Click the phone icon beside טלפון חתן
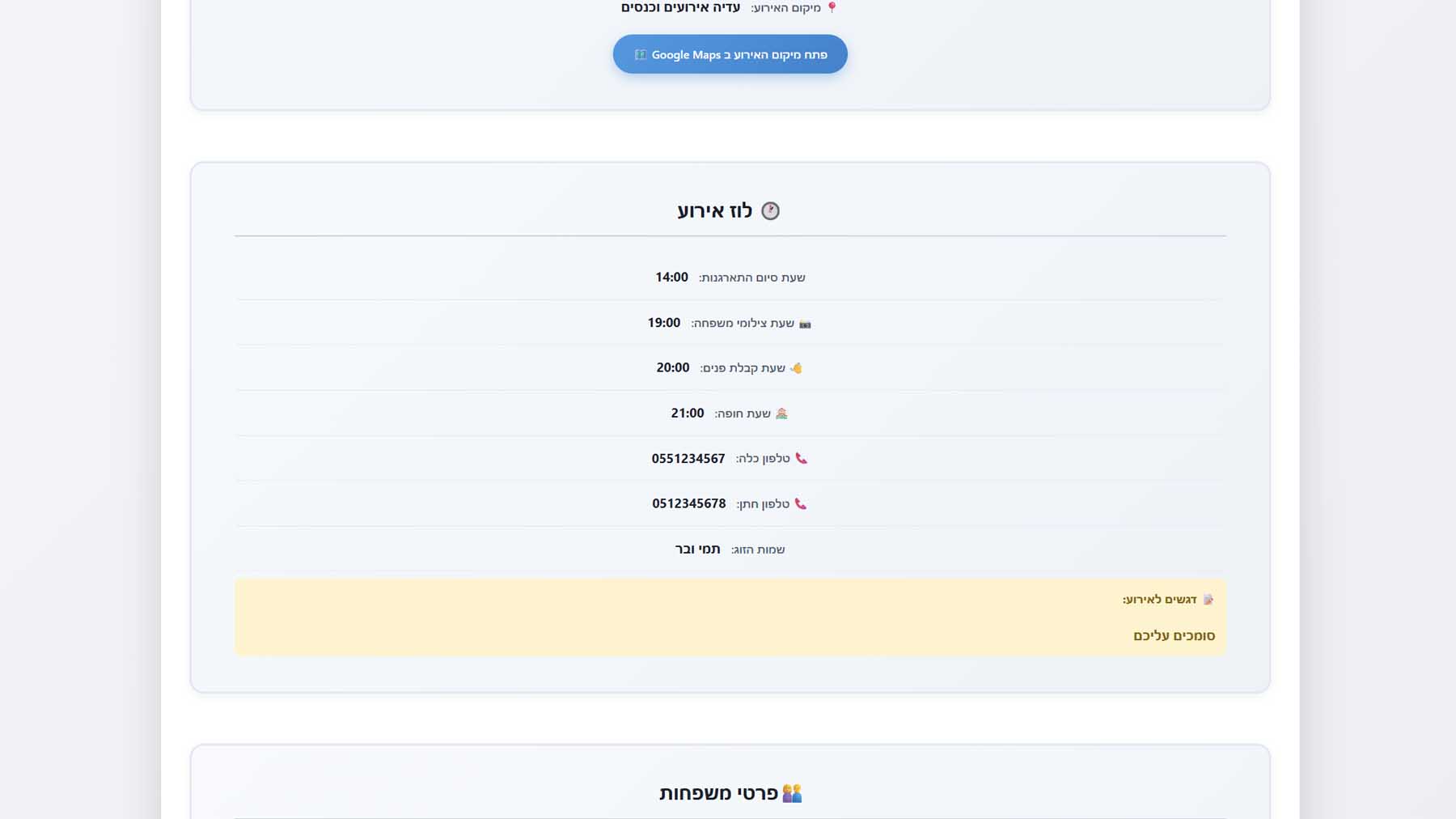The width and height of the screenshot is (1456, 819). pos(800,504)
